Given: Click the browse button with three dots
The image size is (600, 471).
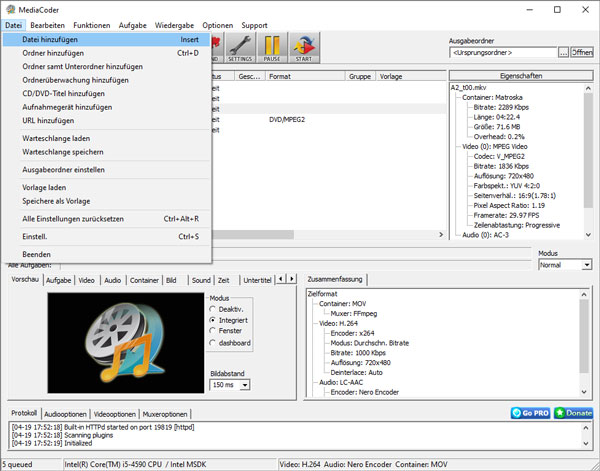Looking at the screenshot, I should click(563, 53).
